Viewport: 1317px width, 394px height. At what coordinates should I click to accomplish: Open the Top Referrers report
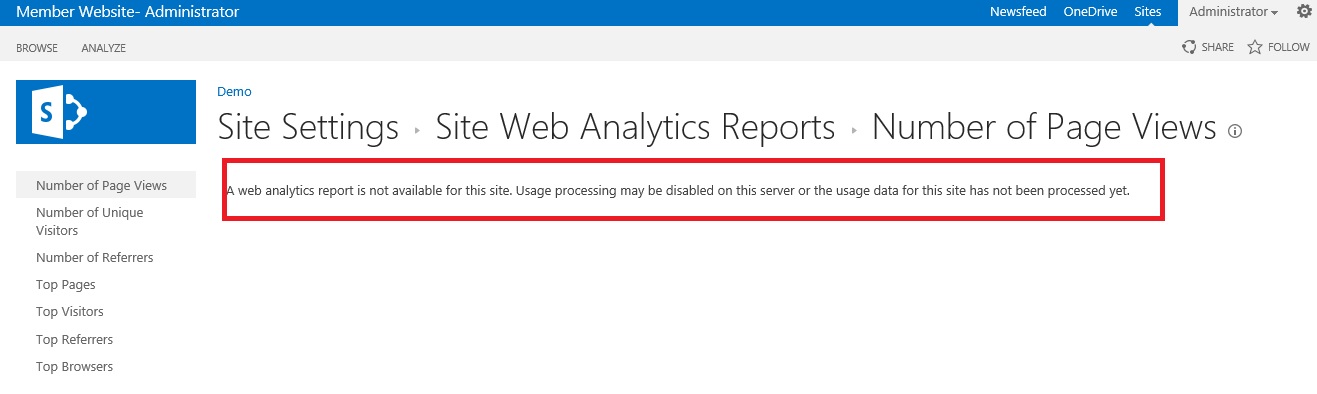(x=74, y=340)
